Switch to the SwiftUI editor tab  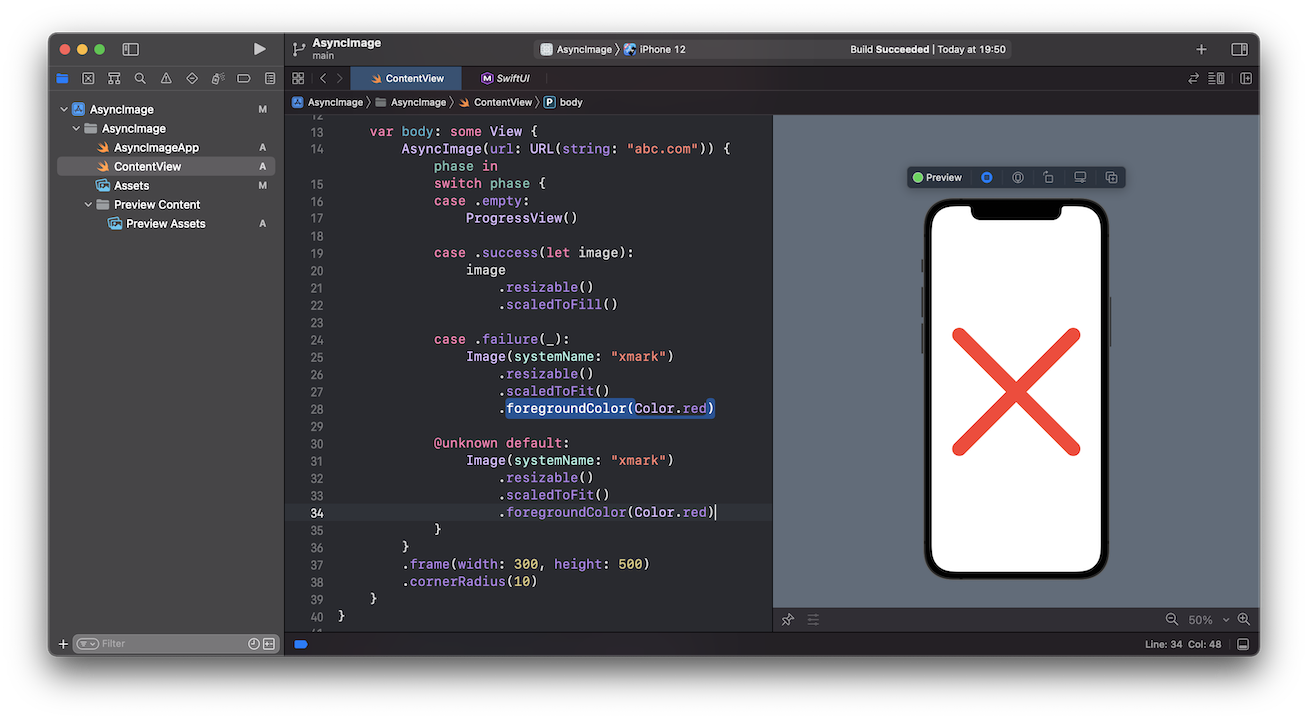(505, 78)
